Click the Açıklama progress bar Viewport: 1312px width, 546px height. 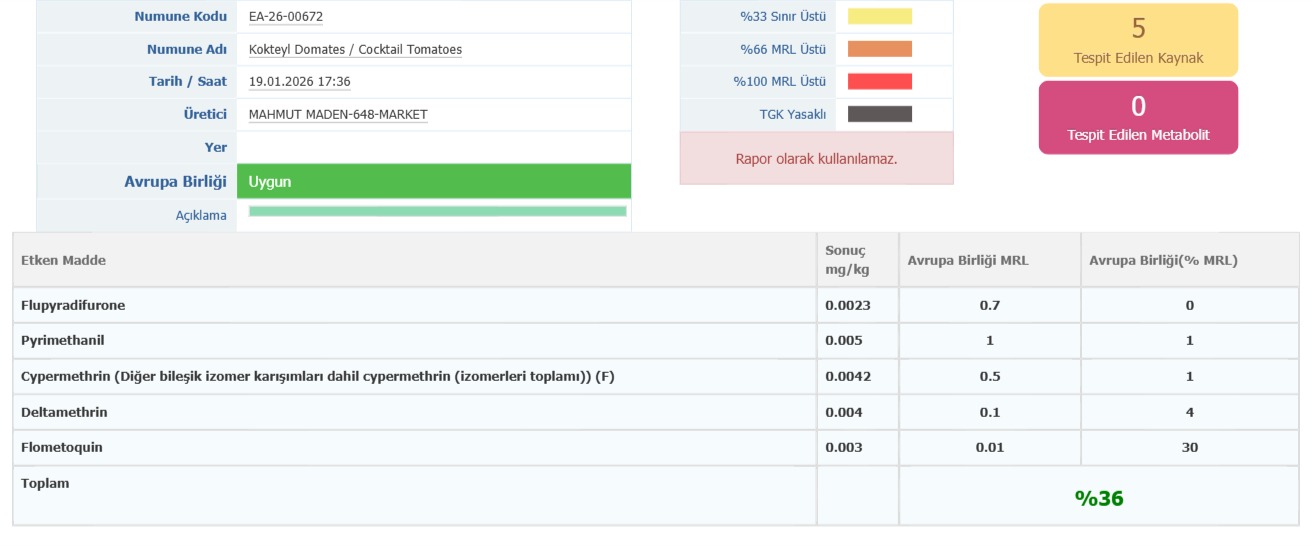437,211
